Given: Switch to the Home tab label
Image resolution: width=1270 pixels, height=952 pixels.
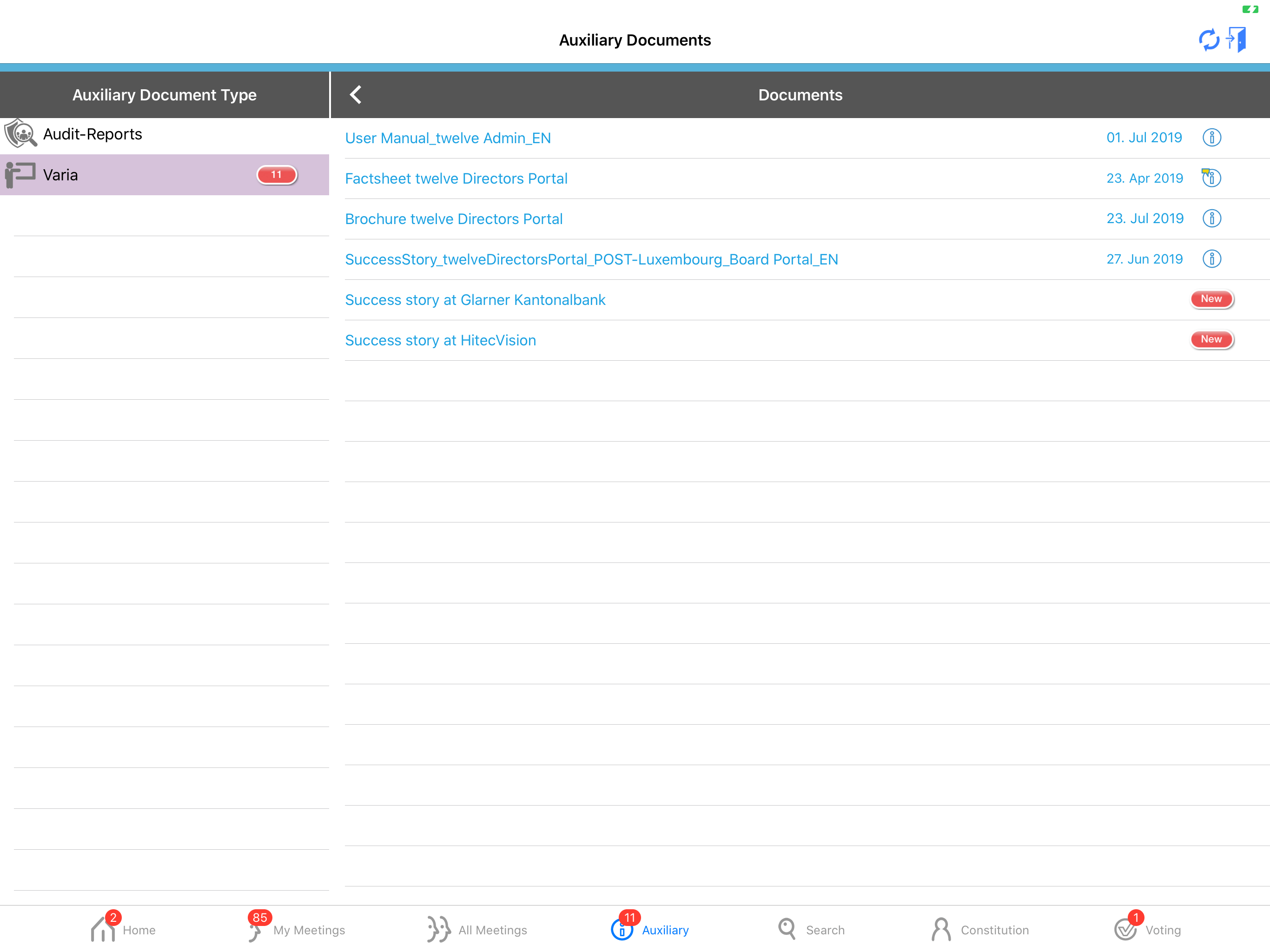Looking at the screenshot, I should coord(139,930).
